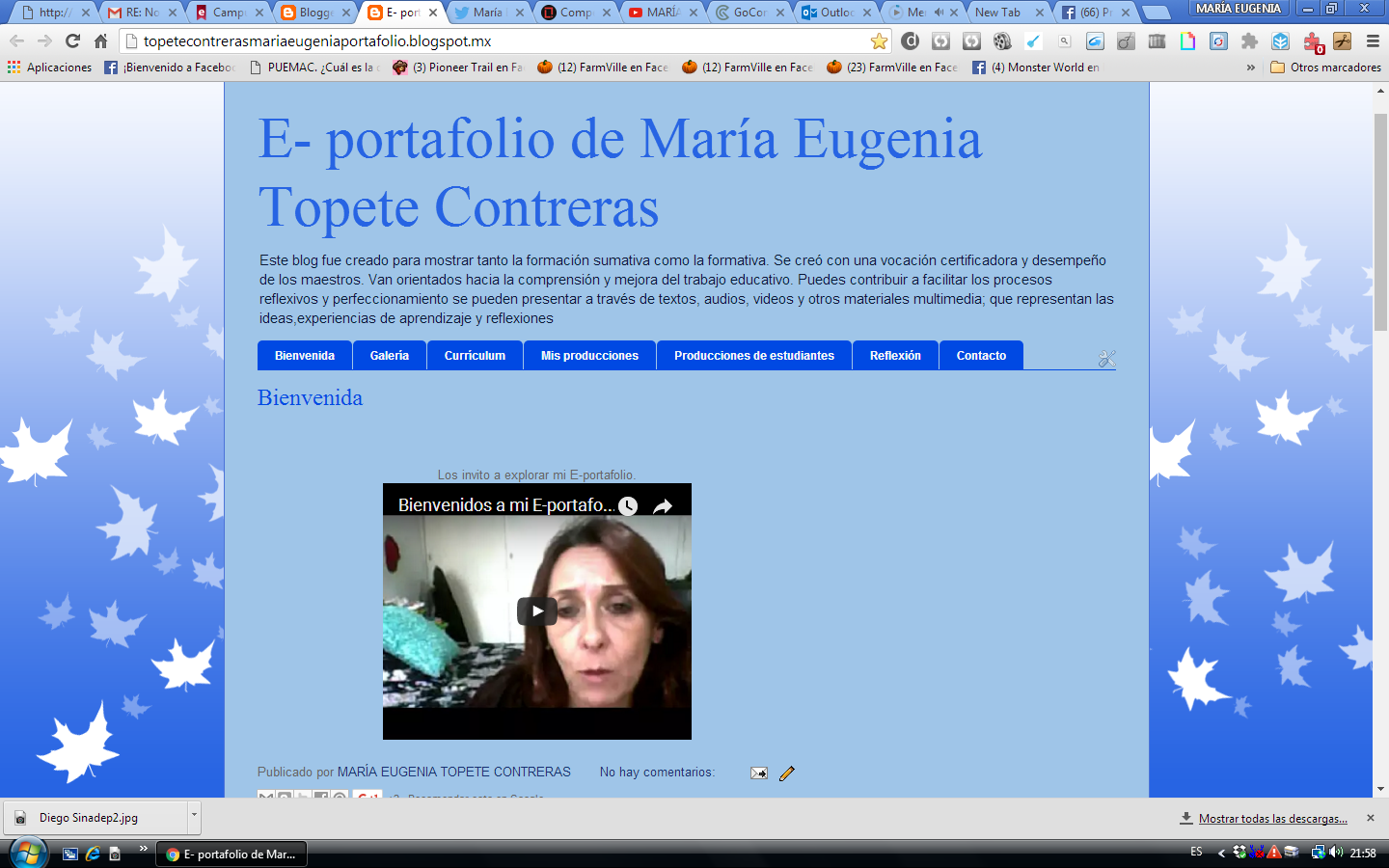The height and width of the screenshot is (868, 1389).
Task: Click the puzzle piece extension icon
Action: coord(1249,41)
